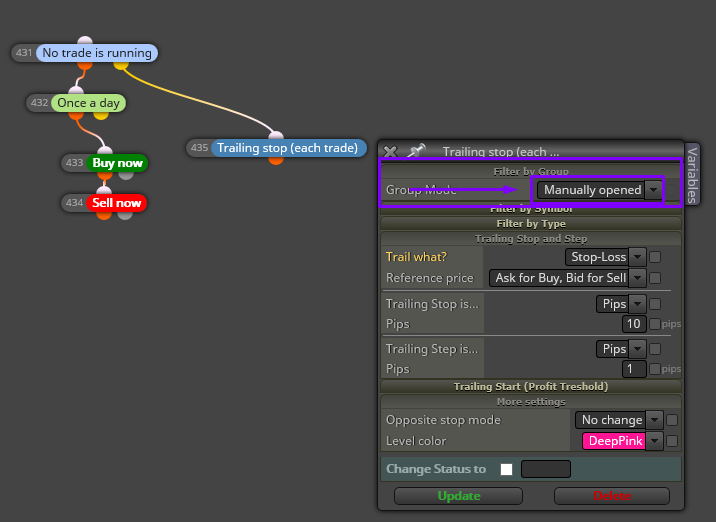Select the 'Trailing stop (each trade)' block
The height and width of the screenshot is (522, 716).
tap(288, 148)
